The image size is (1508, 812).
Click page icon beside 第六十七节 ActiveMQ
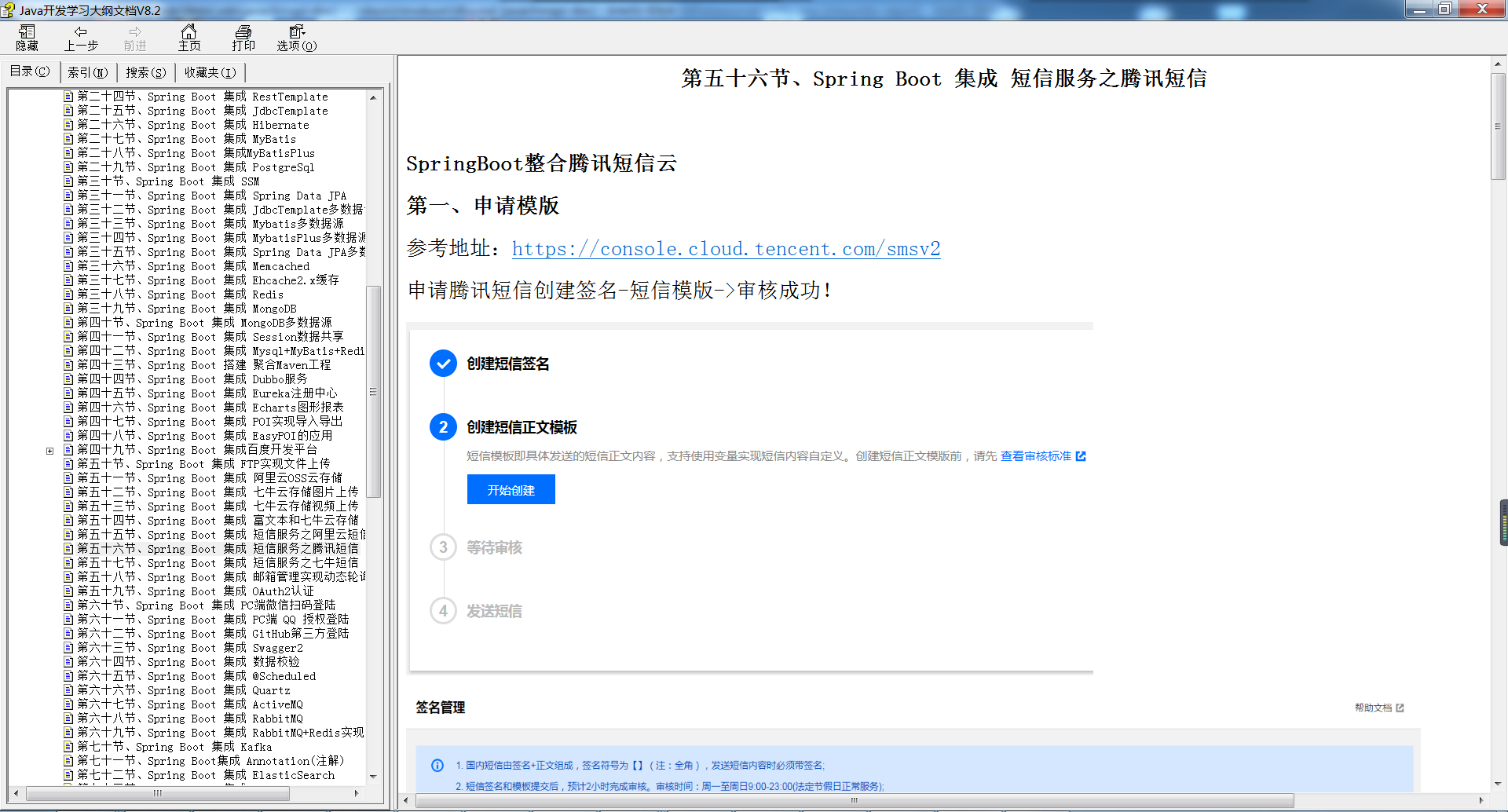coord(68,704)
